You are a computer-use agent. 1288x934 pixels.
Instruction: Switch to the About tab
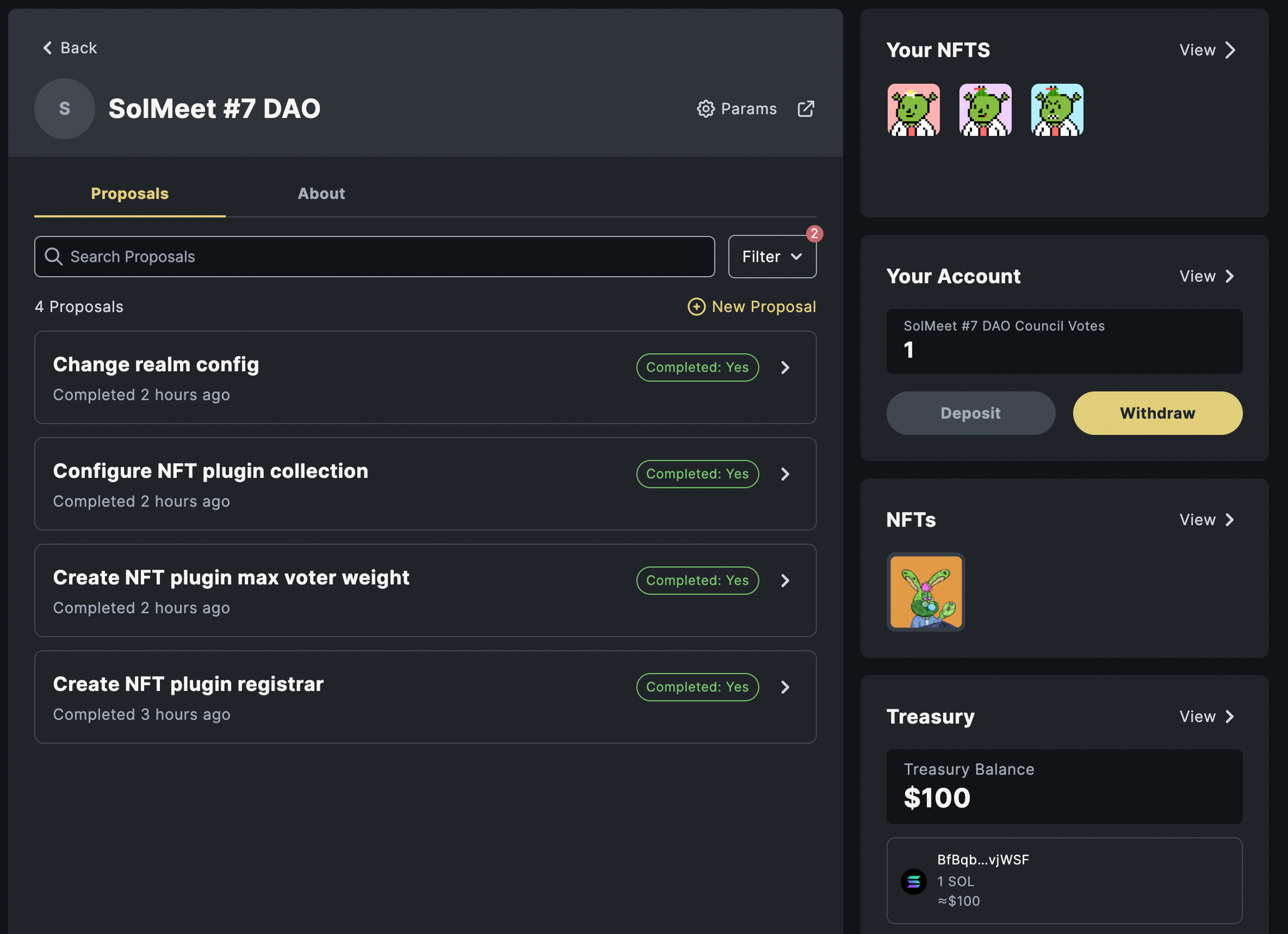[321, 193]
